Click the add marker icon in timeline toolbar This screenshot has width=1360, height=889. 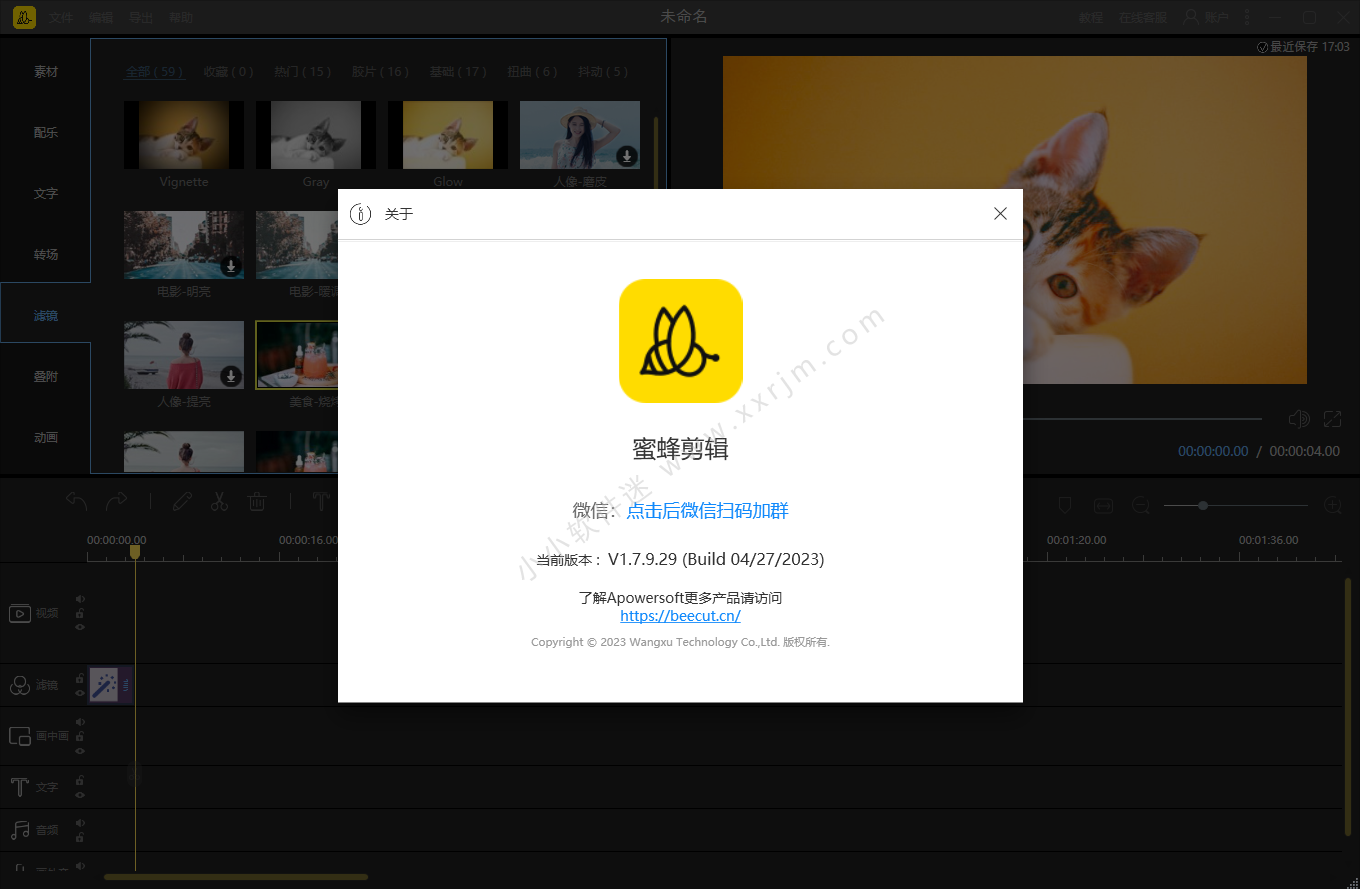1065,506
